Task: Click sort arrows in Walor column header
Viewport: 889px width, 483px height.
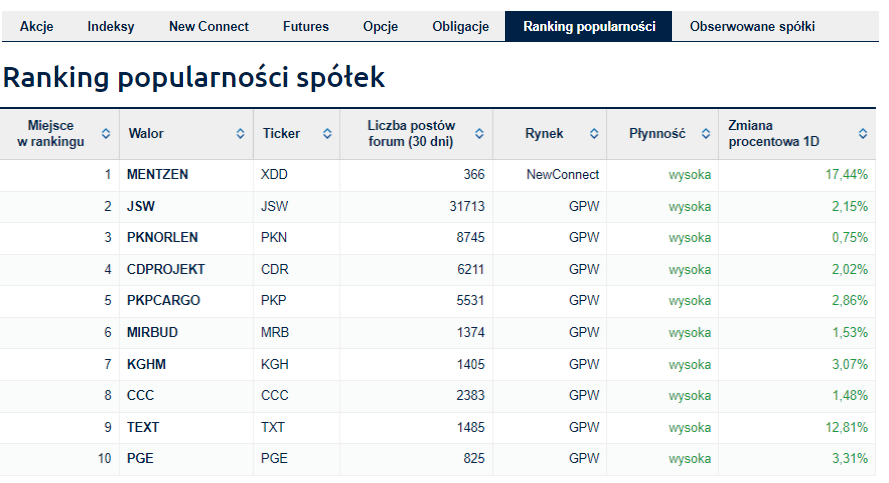Action: [x=240, y=134]
